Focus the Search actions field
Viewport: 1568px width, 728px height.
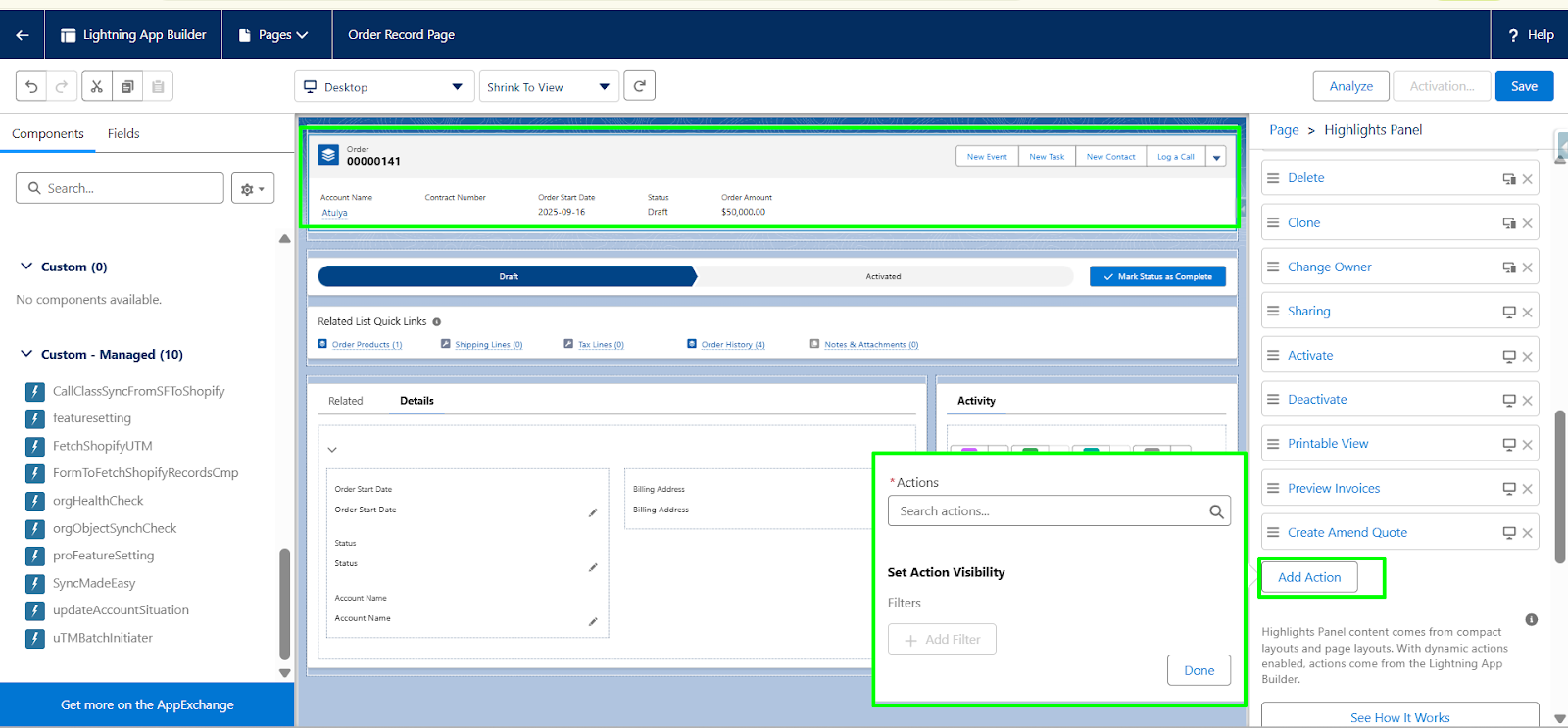pyautogui.click(x=1059, y=511)
